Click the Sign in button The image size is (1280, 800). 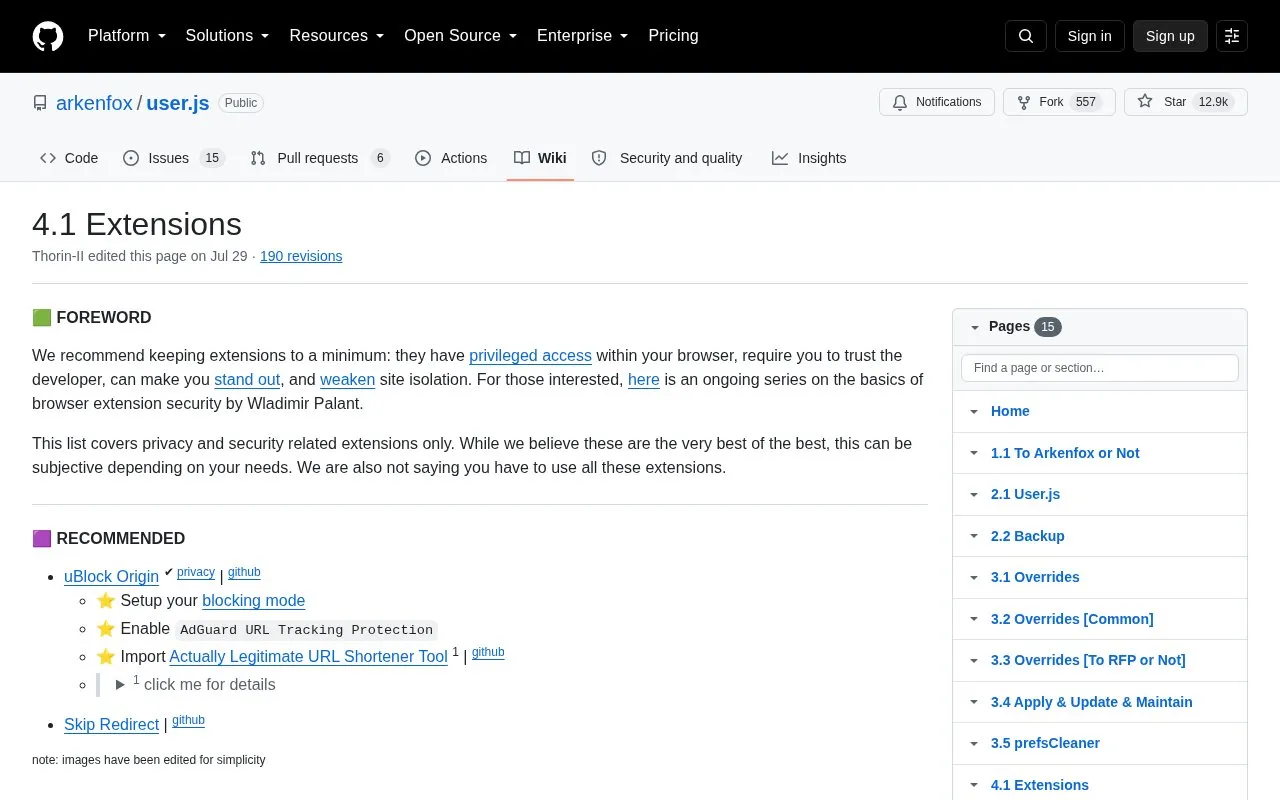(1089, 36)
